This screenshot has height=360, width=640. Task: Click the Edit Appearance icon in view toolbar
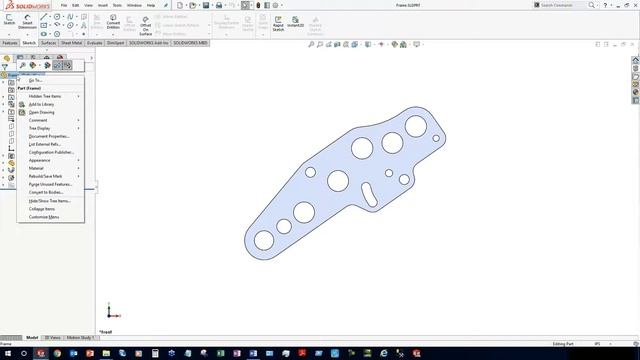pyautogui.click(x=394, y=44)
